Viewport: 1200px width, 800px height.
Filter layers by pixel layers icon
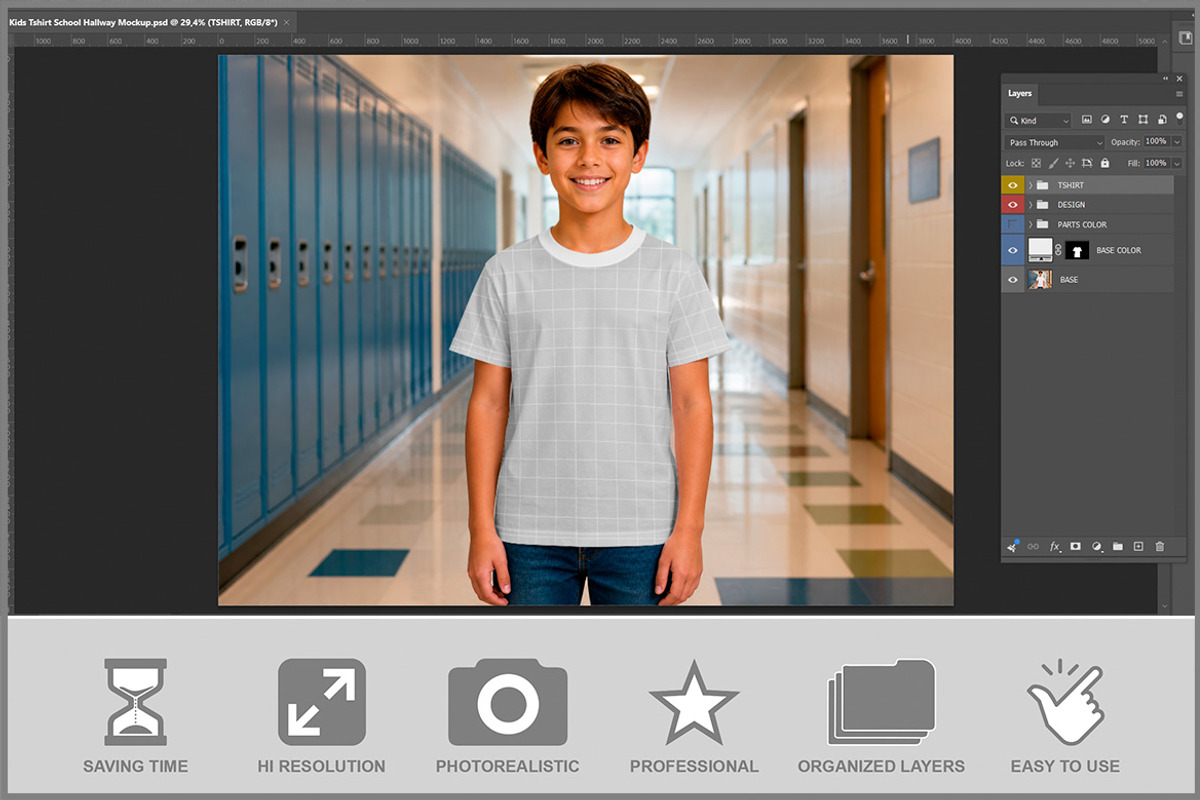tap(1087, 120)
